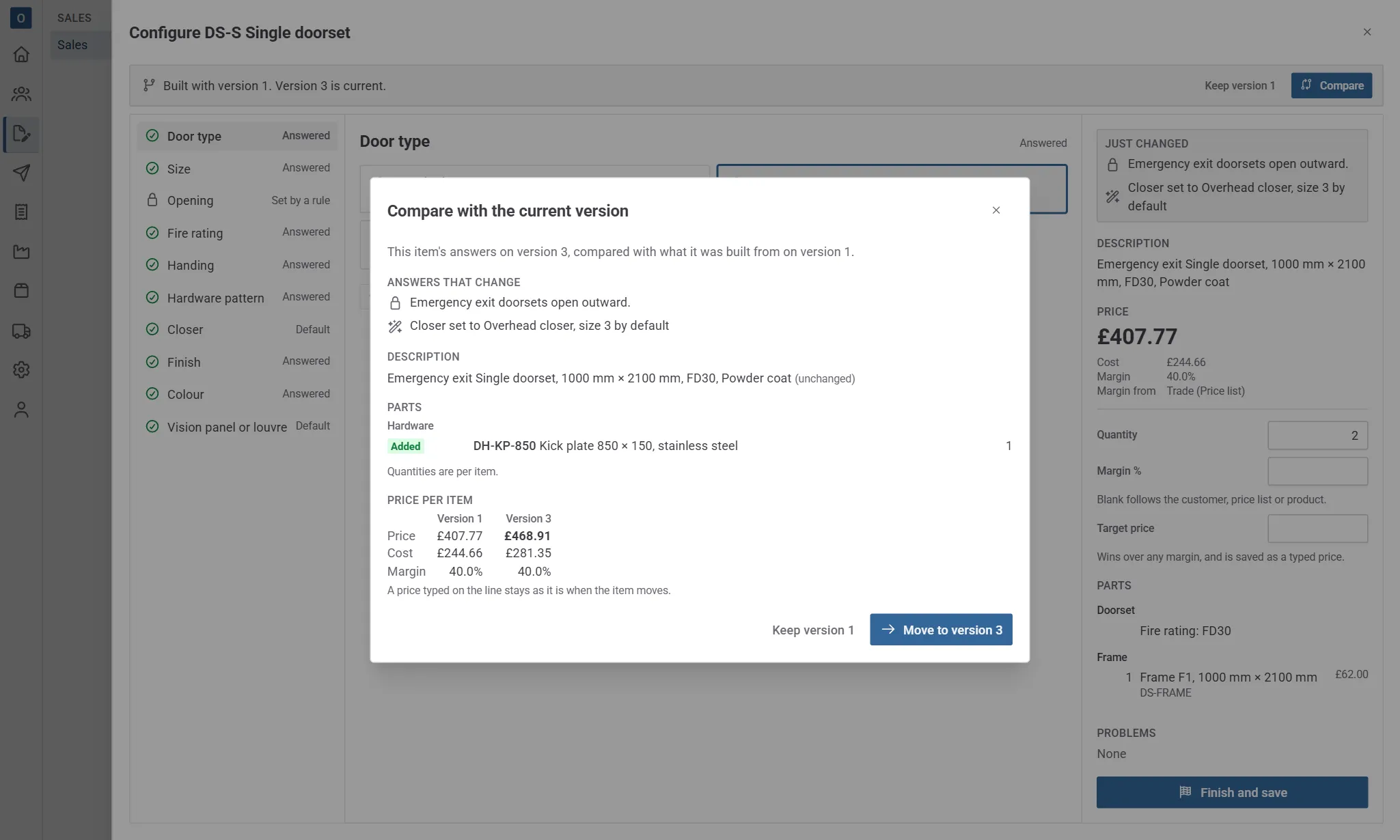Click Keep version 1 in the top banner
This screenshot has height=840, width=1400.
tap(1239, 86)
